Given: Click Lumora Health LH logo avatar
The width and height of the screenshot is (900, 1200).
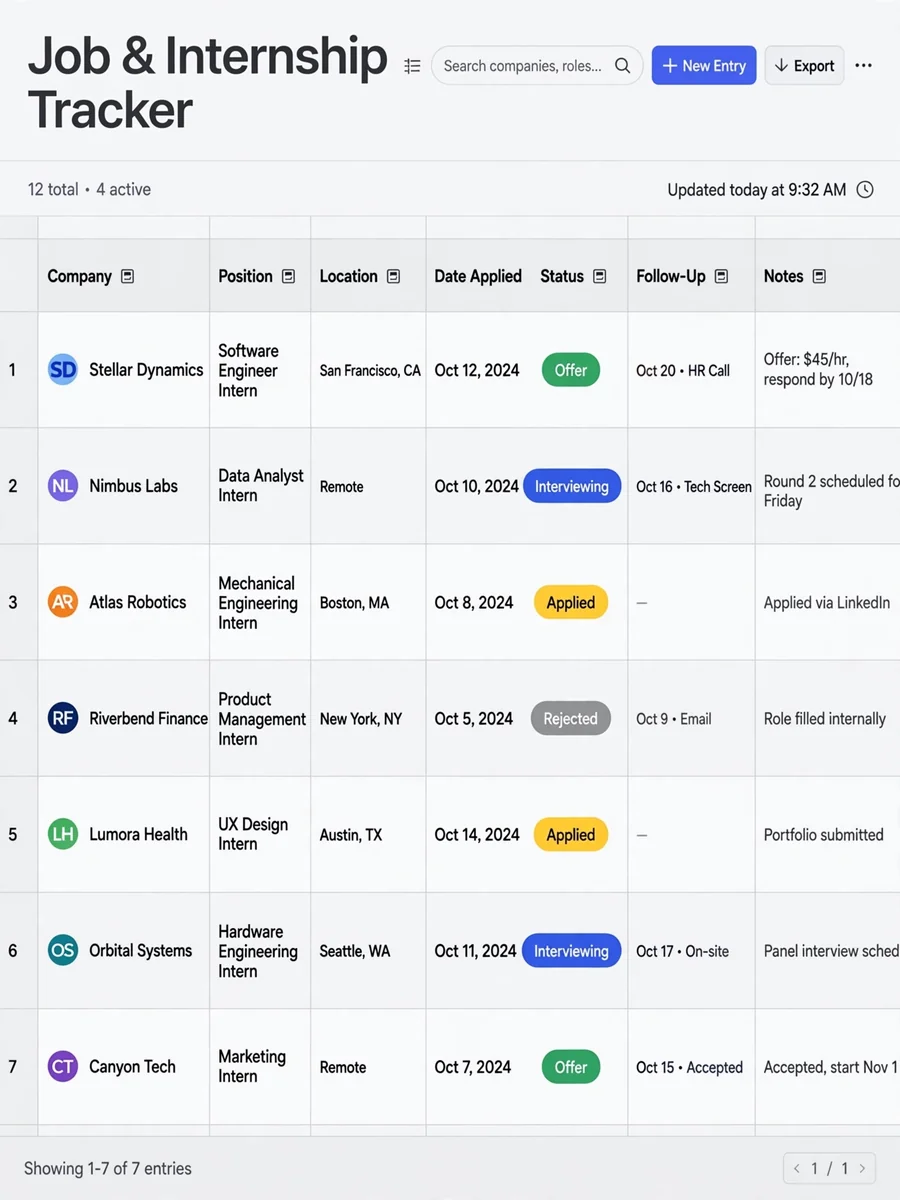Looking at the screenshot, I should coord(63,834).
